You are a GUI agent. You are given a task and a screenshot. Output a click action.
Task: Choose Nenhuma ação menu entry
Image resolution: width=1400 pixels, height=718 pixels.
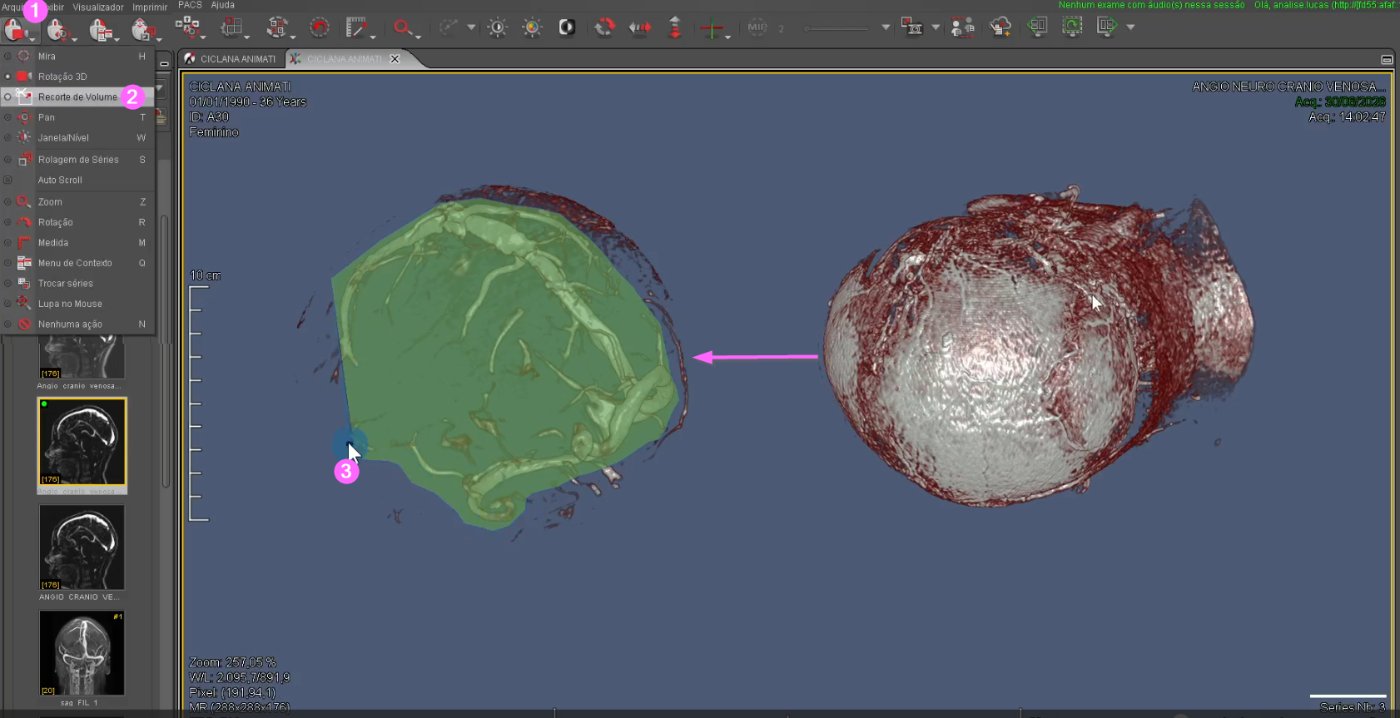[x=78, y=324]
